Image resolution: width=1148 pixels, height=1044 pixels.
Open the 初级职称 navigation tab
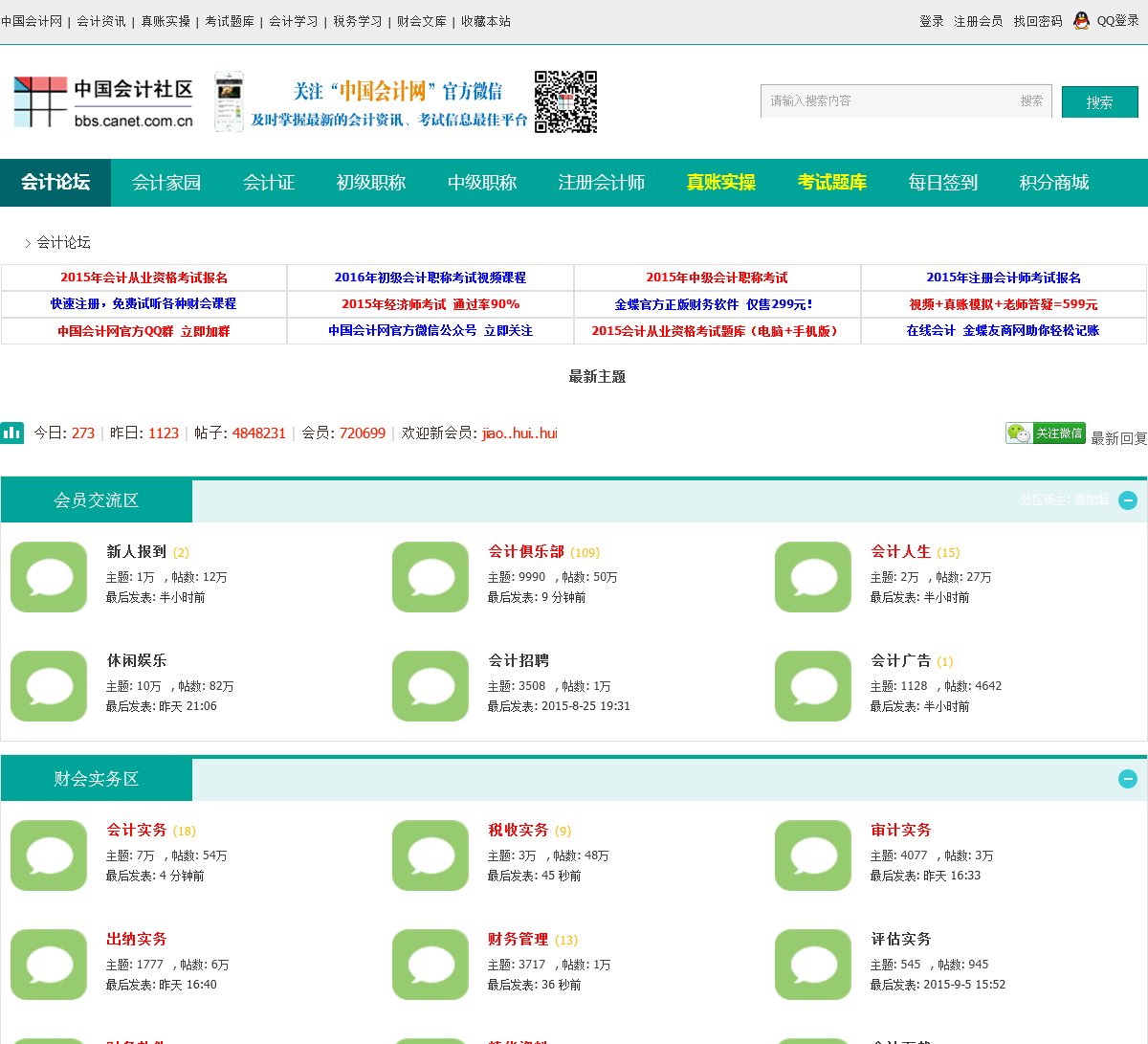(371, 183)
